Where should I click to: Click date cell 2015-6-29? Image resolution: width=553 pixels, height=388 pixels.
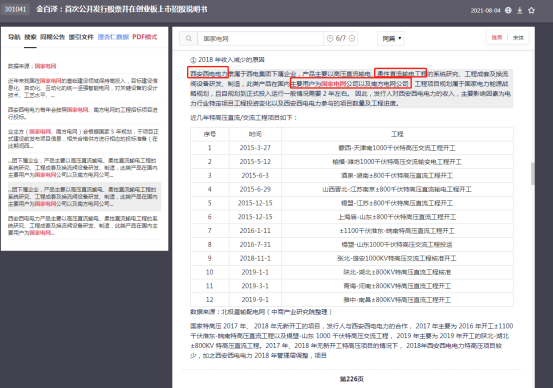coord(255,189)
